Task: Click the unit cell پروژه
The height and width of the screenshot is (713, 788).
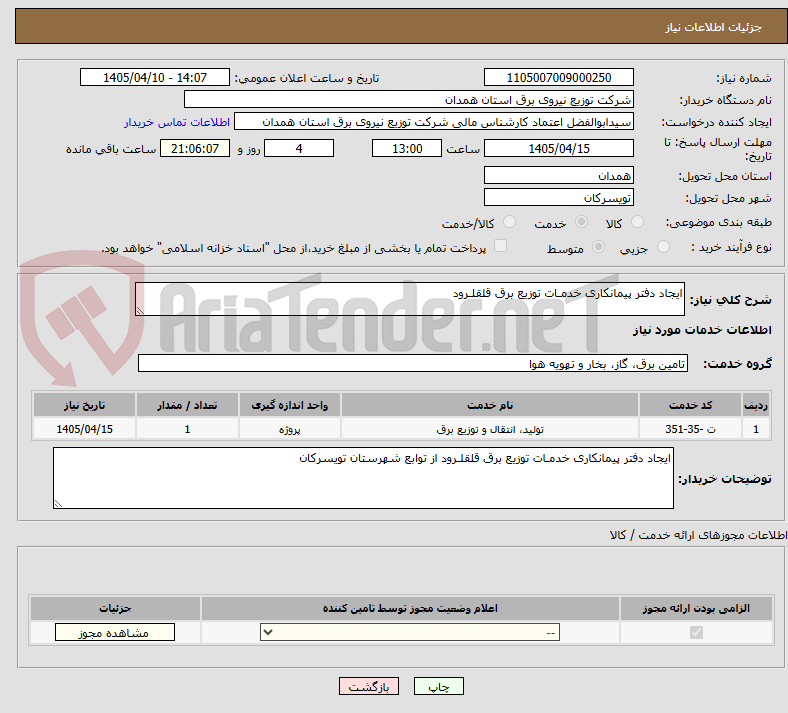Action: point(290,429)
